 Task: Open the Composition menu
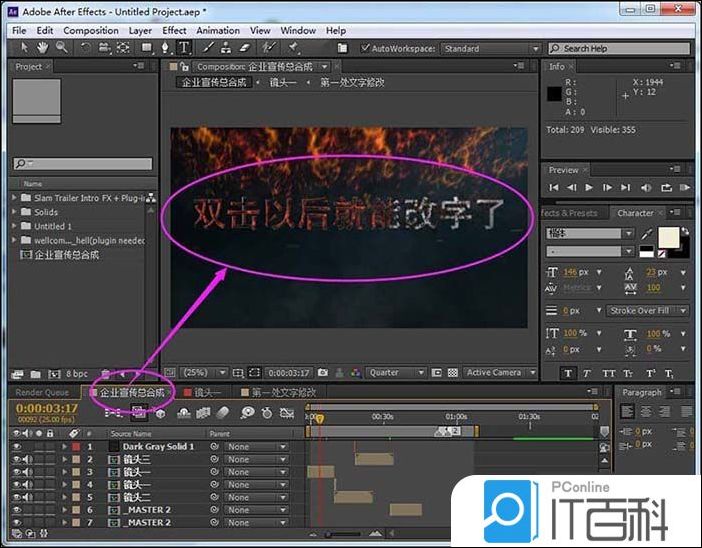pyautogui.click(x=90, y=31)
